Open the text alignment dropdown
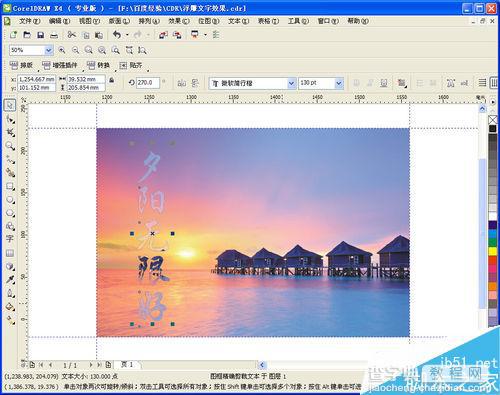The image size is (500, 395). (x=402, y=83)
